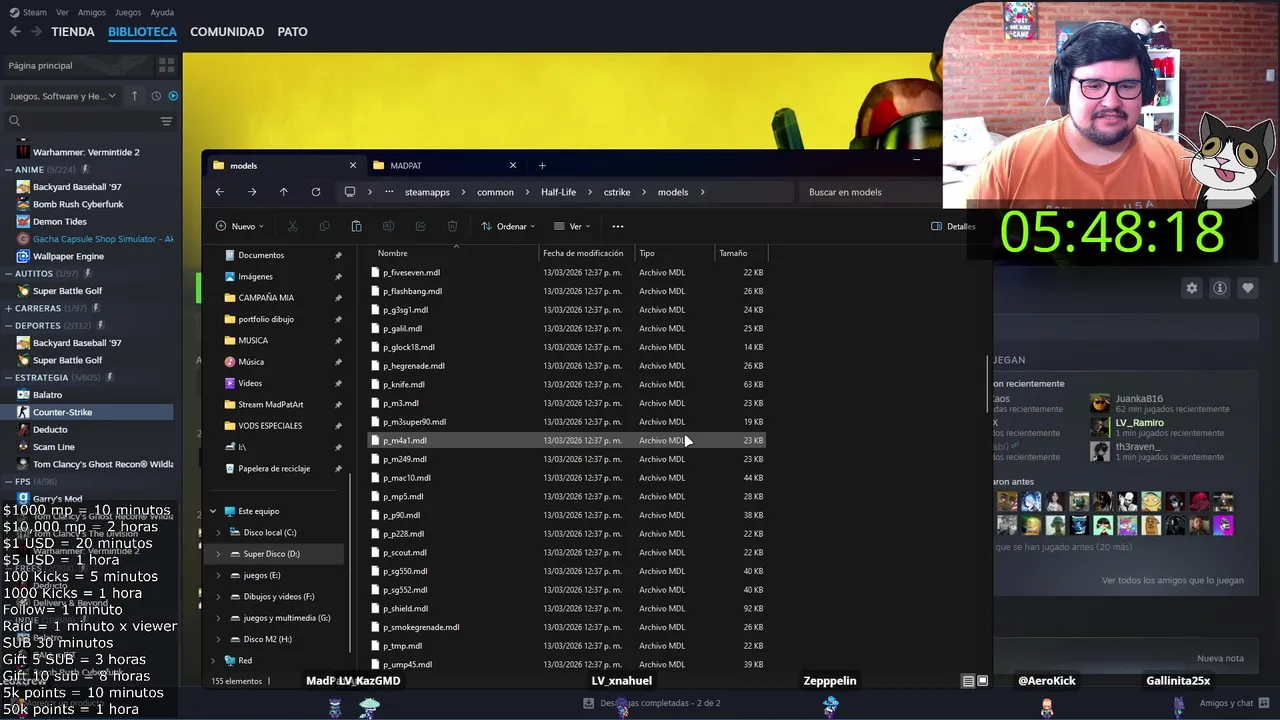Click Página principal in Steam library
The width and height of the screenshot is (1280, 720).
click(40, 65)
